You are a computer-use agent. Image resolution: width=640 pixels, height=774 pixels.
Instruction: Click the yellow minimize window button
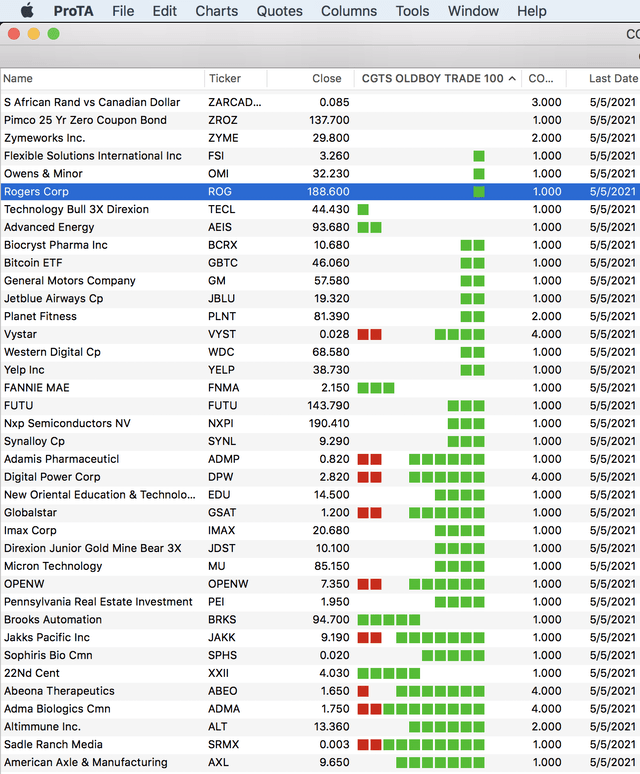coord(34,34)
